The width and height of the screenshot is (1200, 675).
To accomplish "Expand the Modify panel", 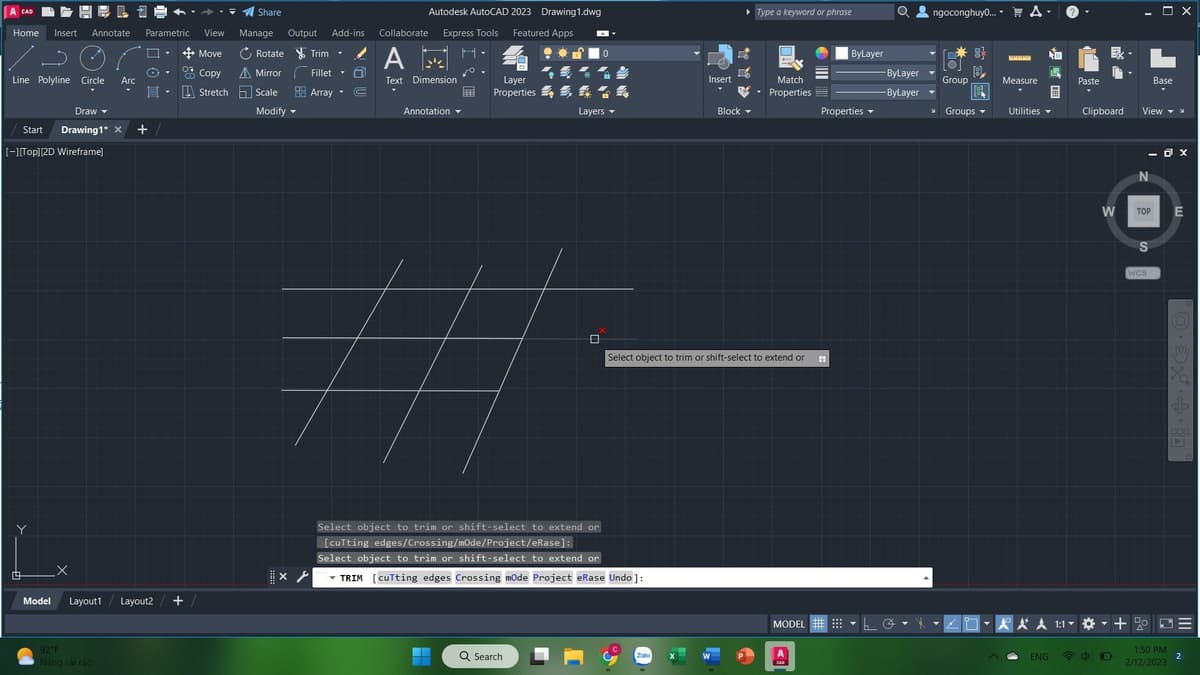I will tap(275, 111).
